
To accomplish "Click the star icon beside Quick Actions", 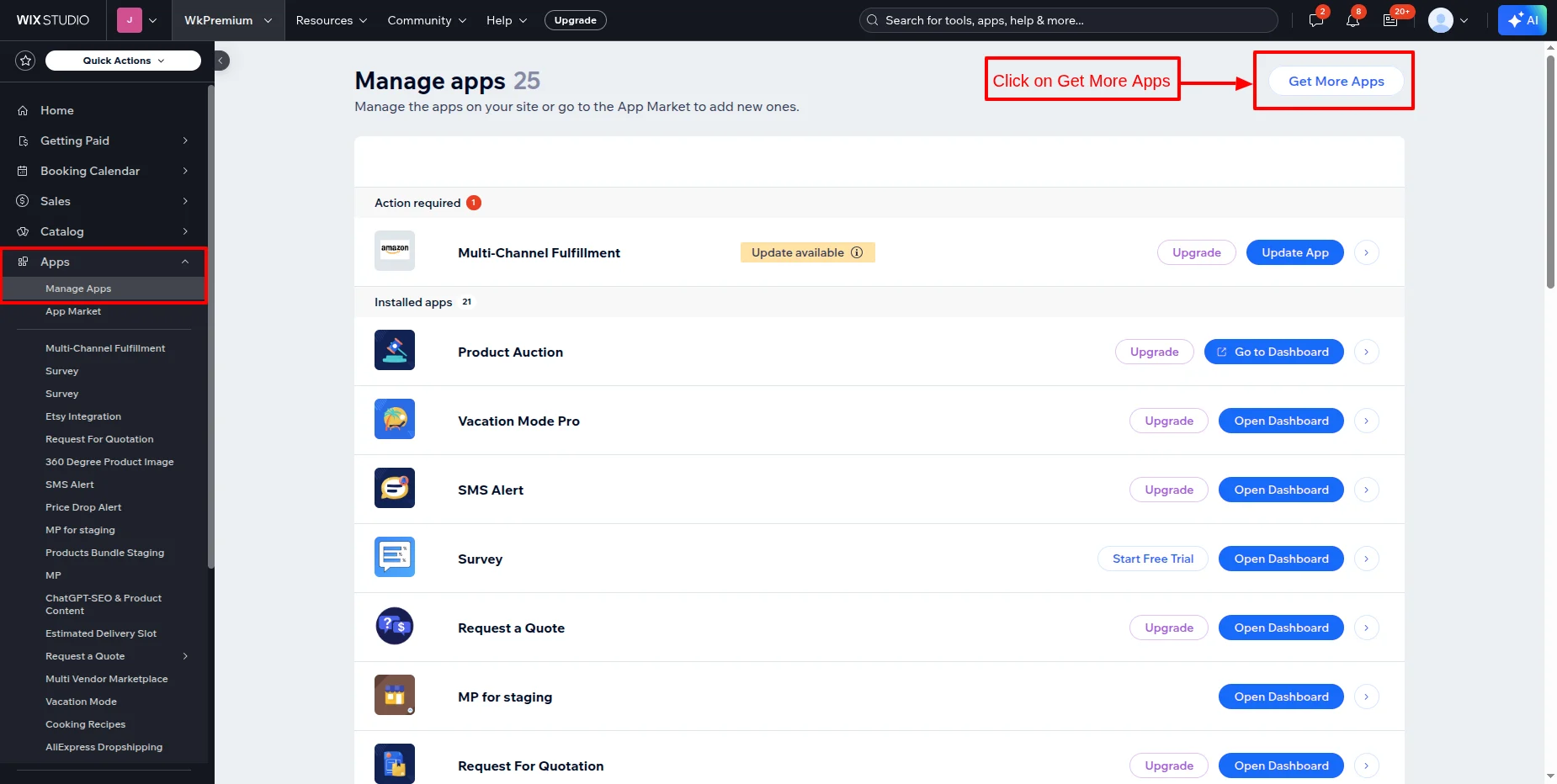I will pyautogui.click(x=24, y=60).
